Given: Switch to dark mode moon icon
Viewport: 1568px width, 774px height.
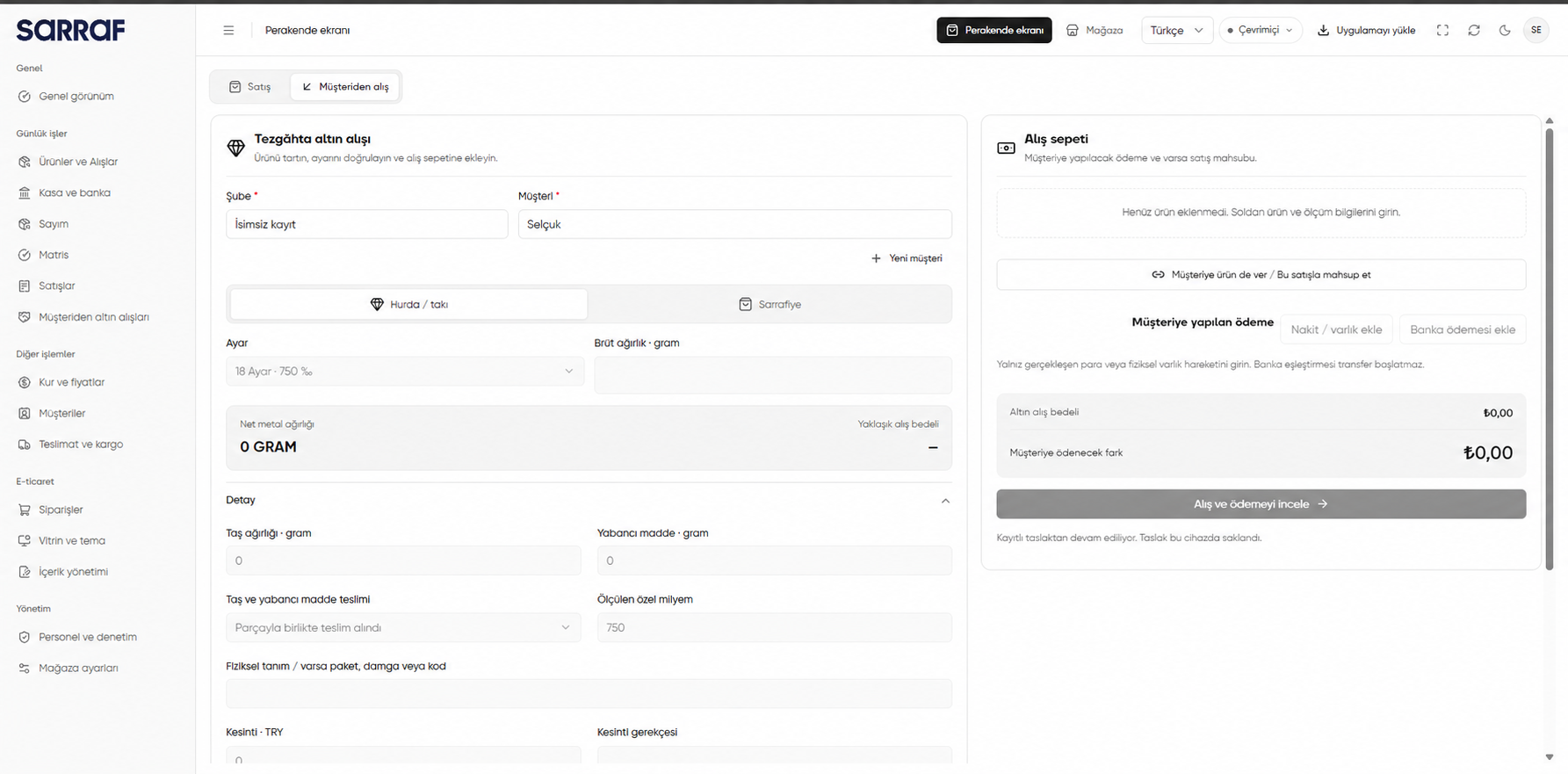Looking at the screenshot, I should tap(1505, 30).
